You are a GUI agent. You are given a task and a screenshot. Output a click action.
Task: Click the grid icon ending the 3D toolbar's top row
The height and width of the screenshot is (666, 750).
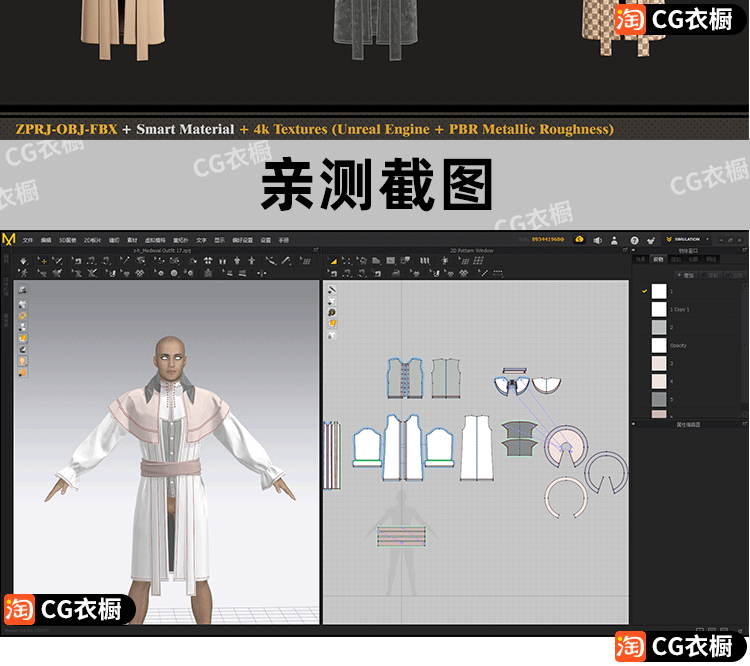[305, 261]
